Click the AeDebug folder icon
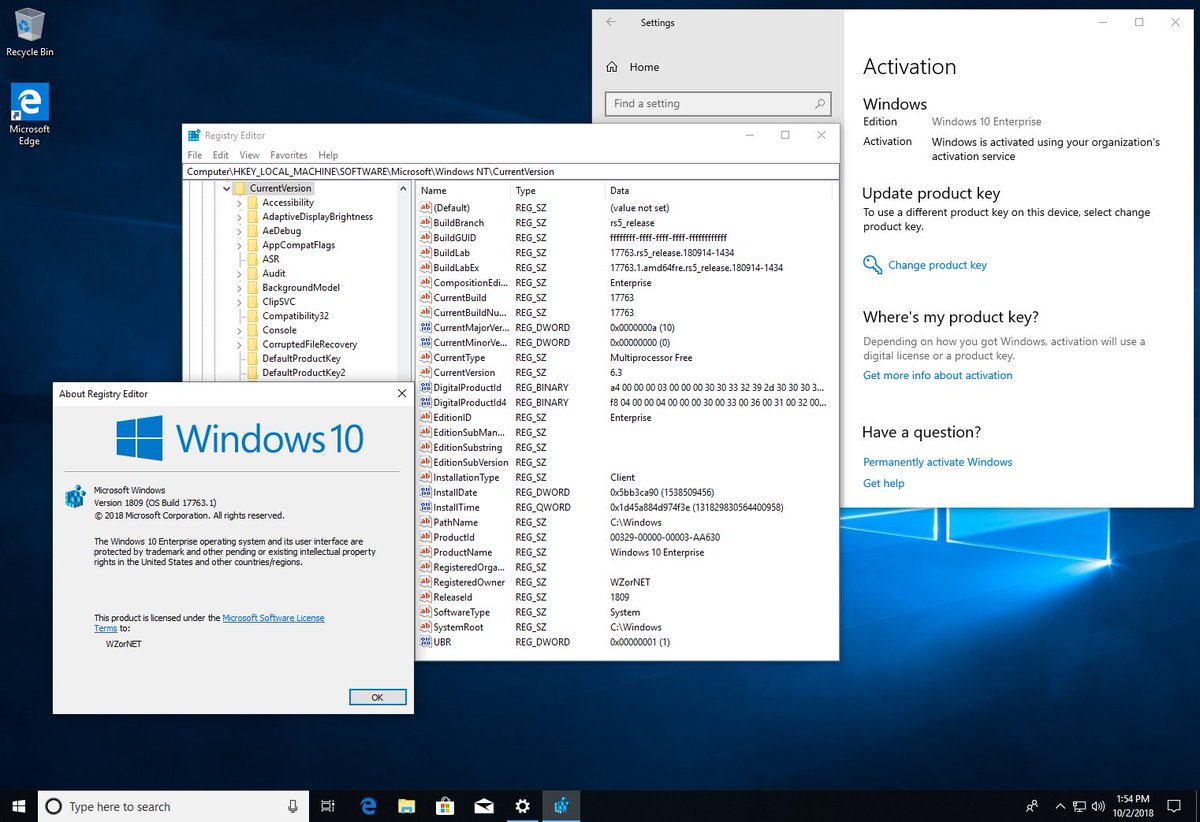The image size is (1200, 822). tap(253, 231)
